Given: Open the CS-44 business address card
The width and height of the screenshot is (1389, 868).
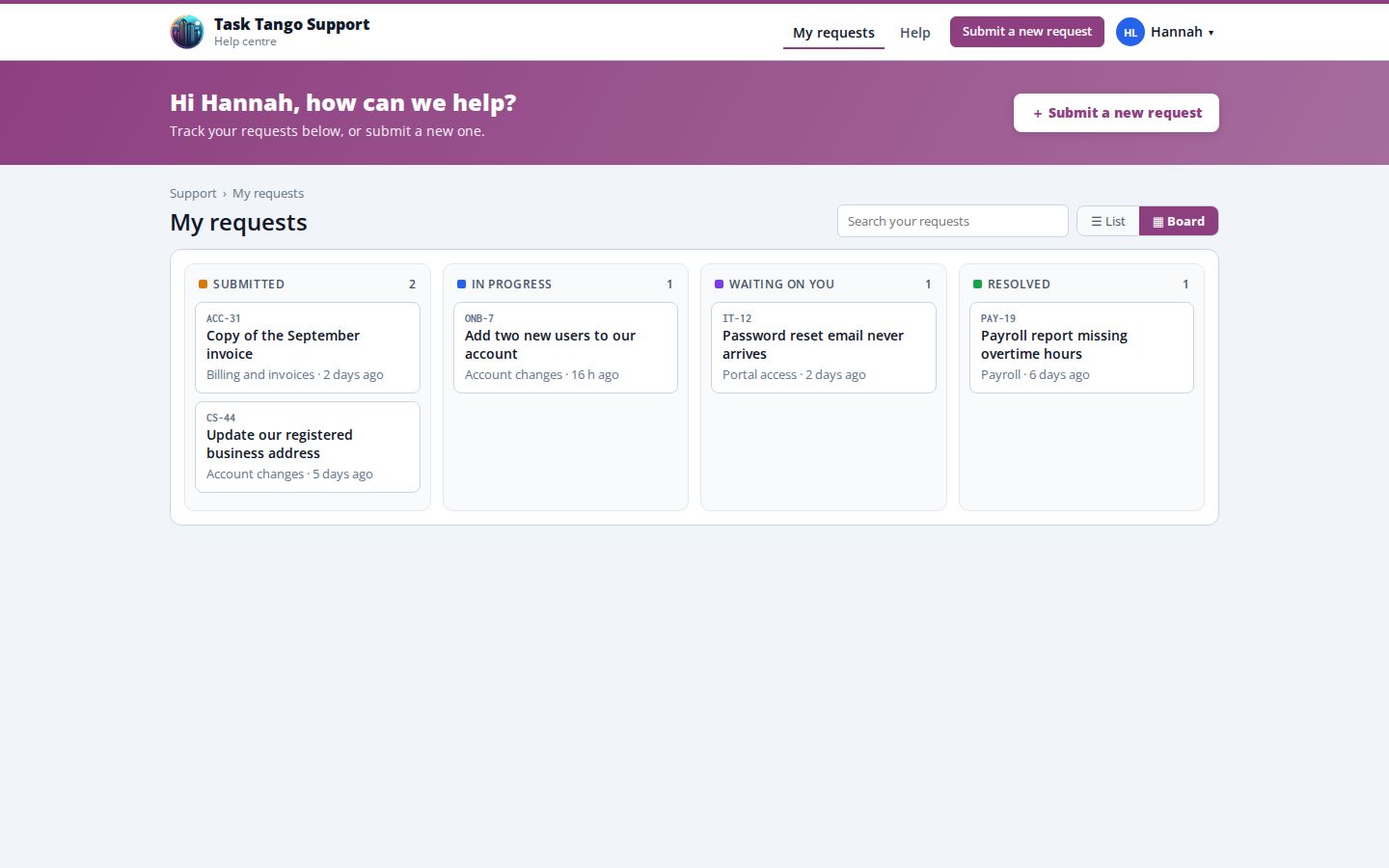Looking at the screenshot, I should 308,447.
